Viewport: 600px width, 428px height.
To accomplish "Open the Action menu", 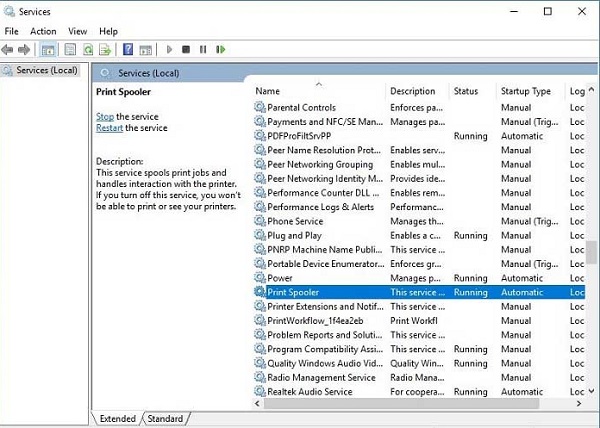I will point(43,31).
